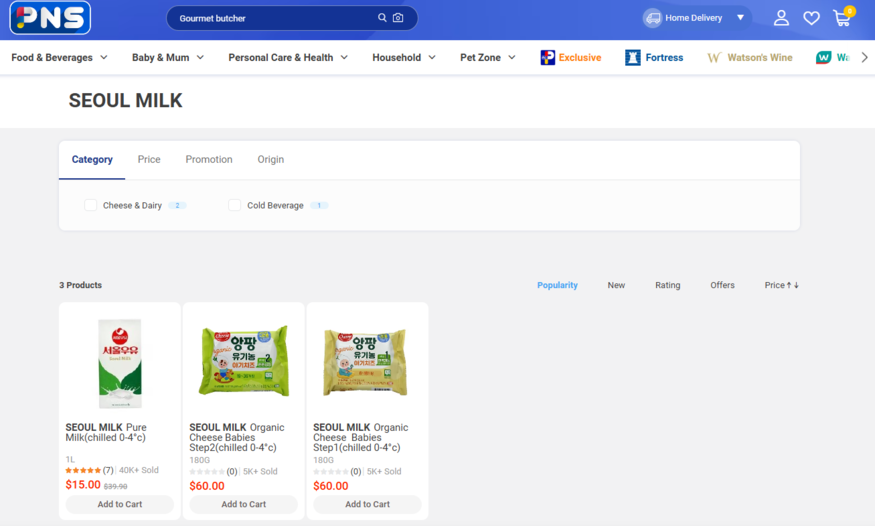Click the Watsons W logo icon

(x=824, y=57)
